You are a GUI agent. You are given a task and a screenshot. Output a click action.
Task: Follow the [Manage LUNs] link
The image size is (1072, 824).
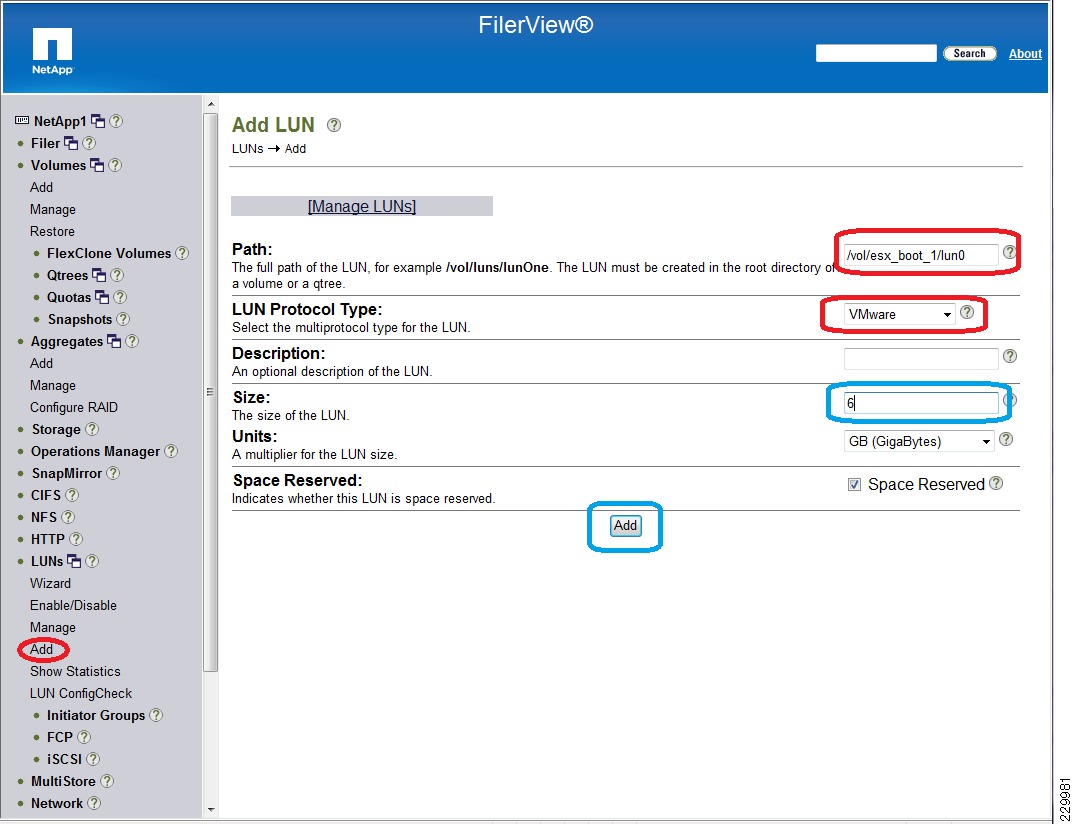point(362,206)
